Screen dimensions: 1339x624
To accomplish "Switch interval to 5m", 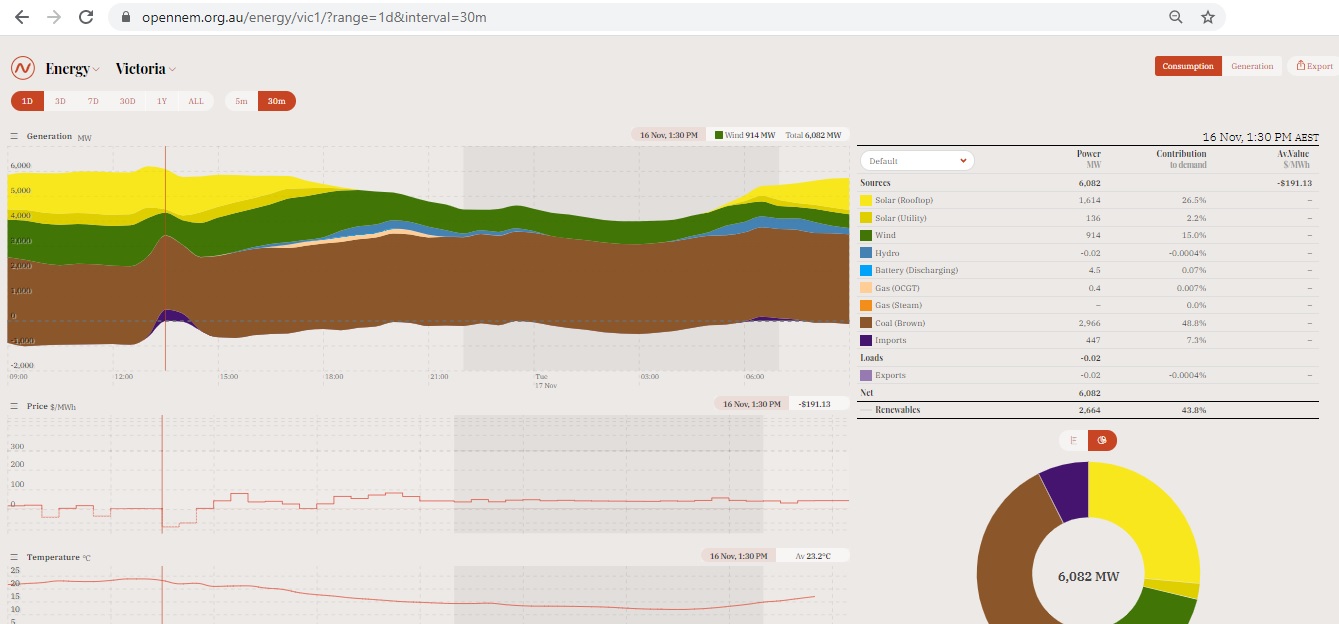I will [241, 101].
